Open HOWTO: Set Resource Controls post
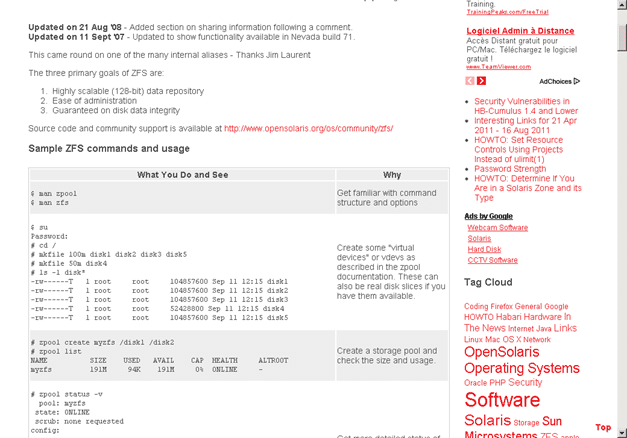The width and height of the screenshot is (627, 438). 519,149
